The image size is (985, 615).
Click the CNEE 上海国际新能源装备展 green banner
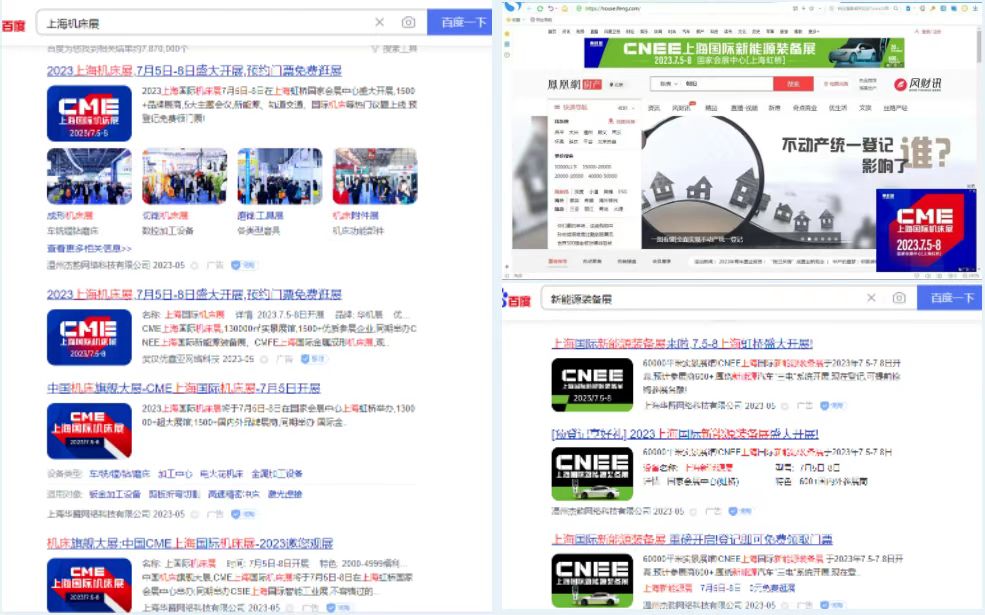tap(744, 53)
